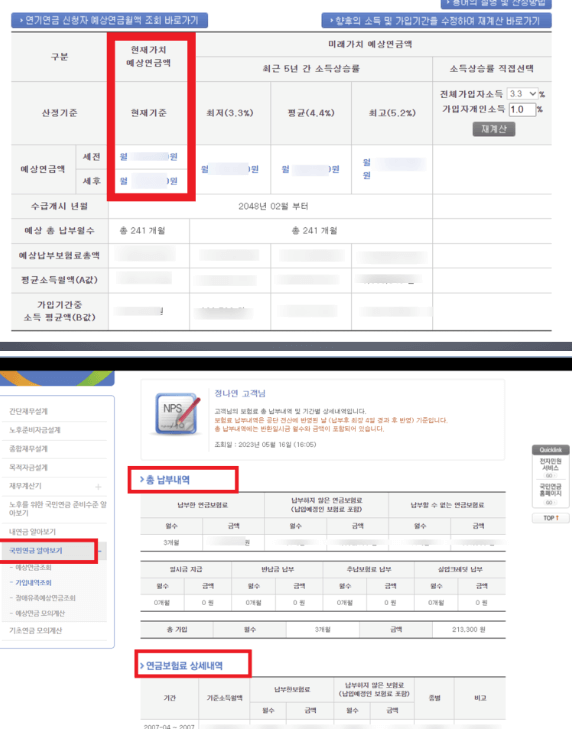Viewport: 572px width, 729px height.
Task: Open the 기초연금 모의계산 menu item
Action: tap(35, 630)
